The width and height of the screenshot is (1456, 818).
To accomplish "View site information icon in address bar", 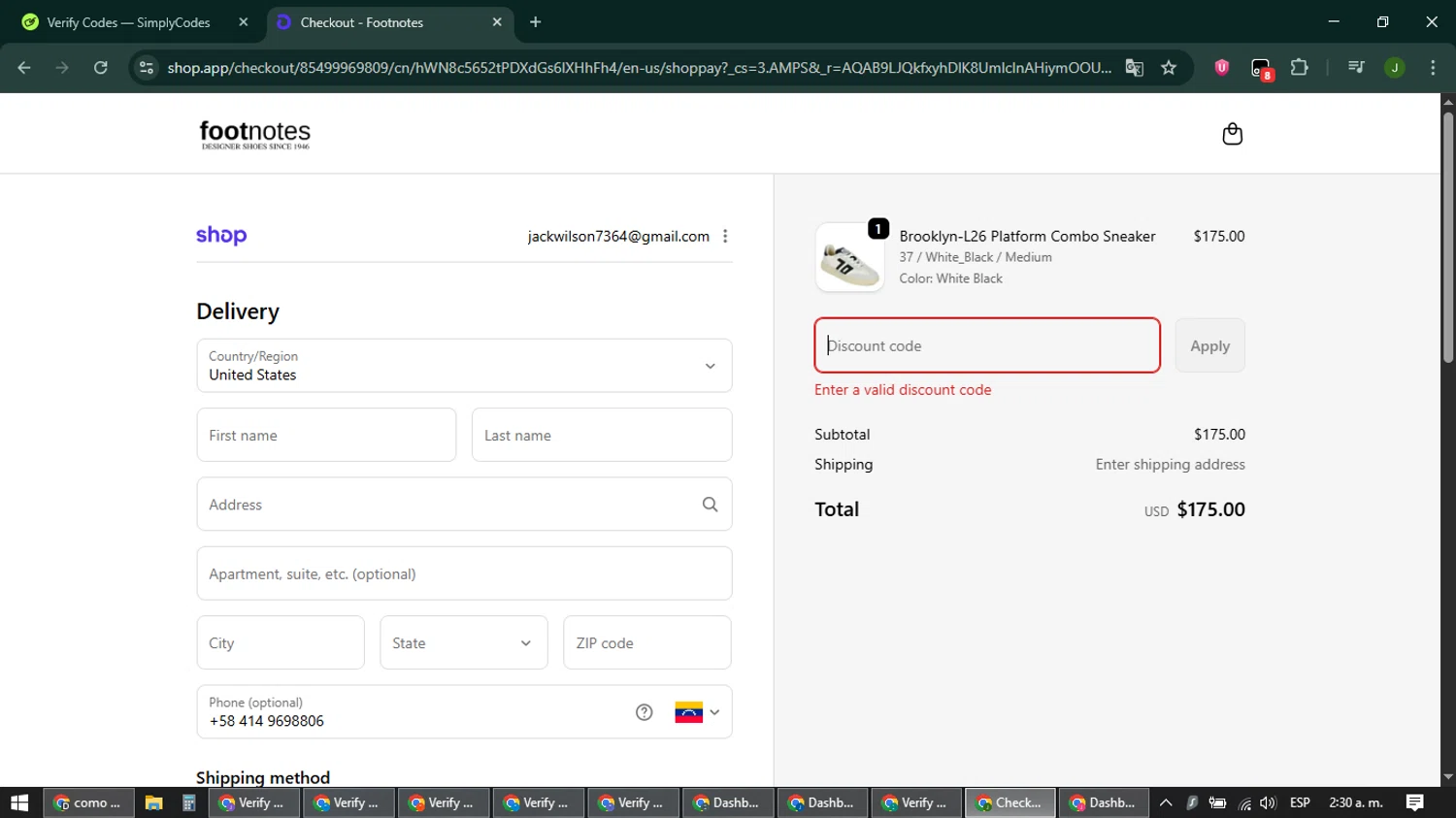I will [147, 67].
